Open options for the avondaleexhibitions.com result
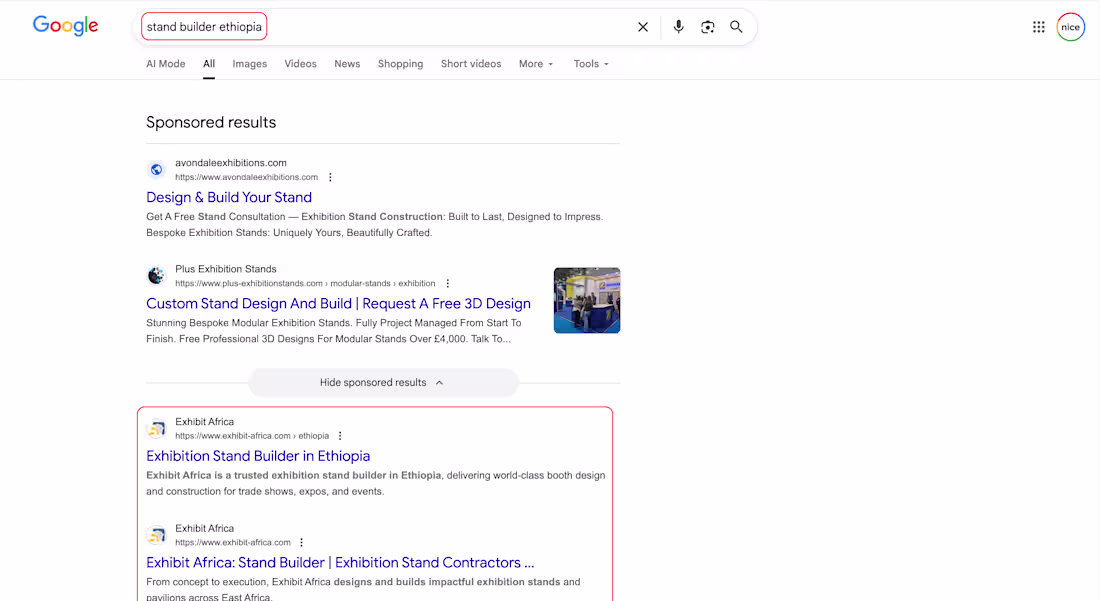 point(330,177)
